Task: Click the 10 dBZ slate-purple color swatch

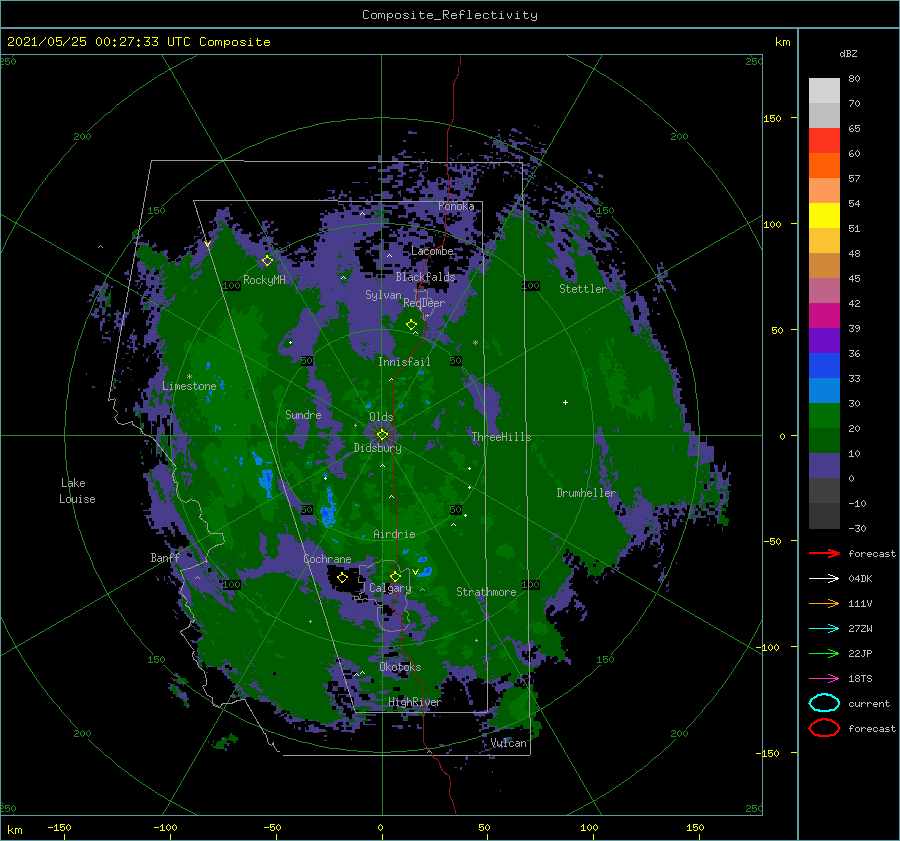Action: pyautogui.click(x=824, y=466)
